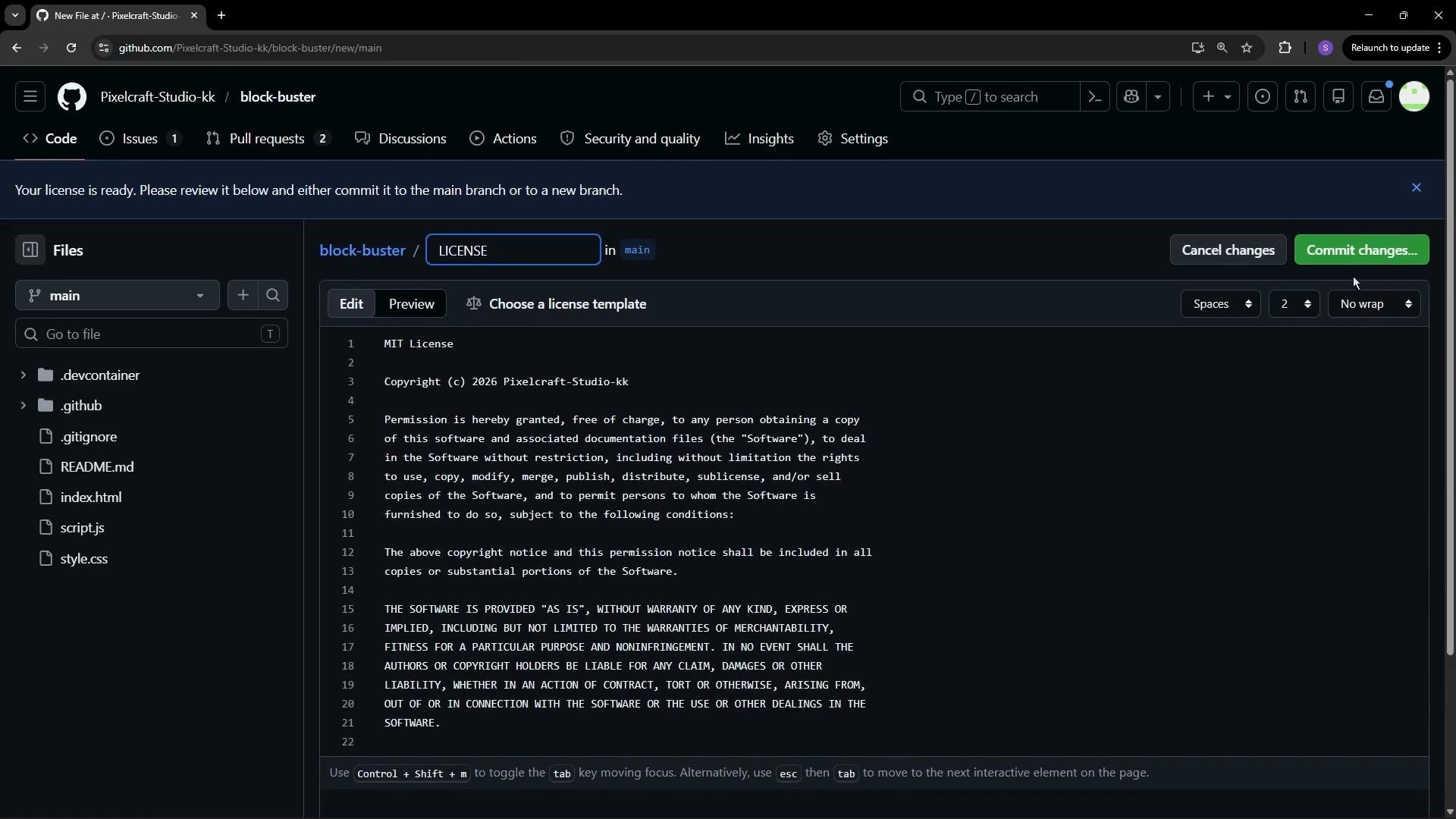View your pull requests icon in header

pos(1301,97)
